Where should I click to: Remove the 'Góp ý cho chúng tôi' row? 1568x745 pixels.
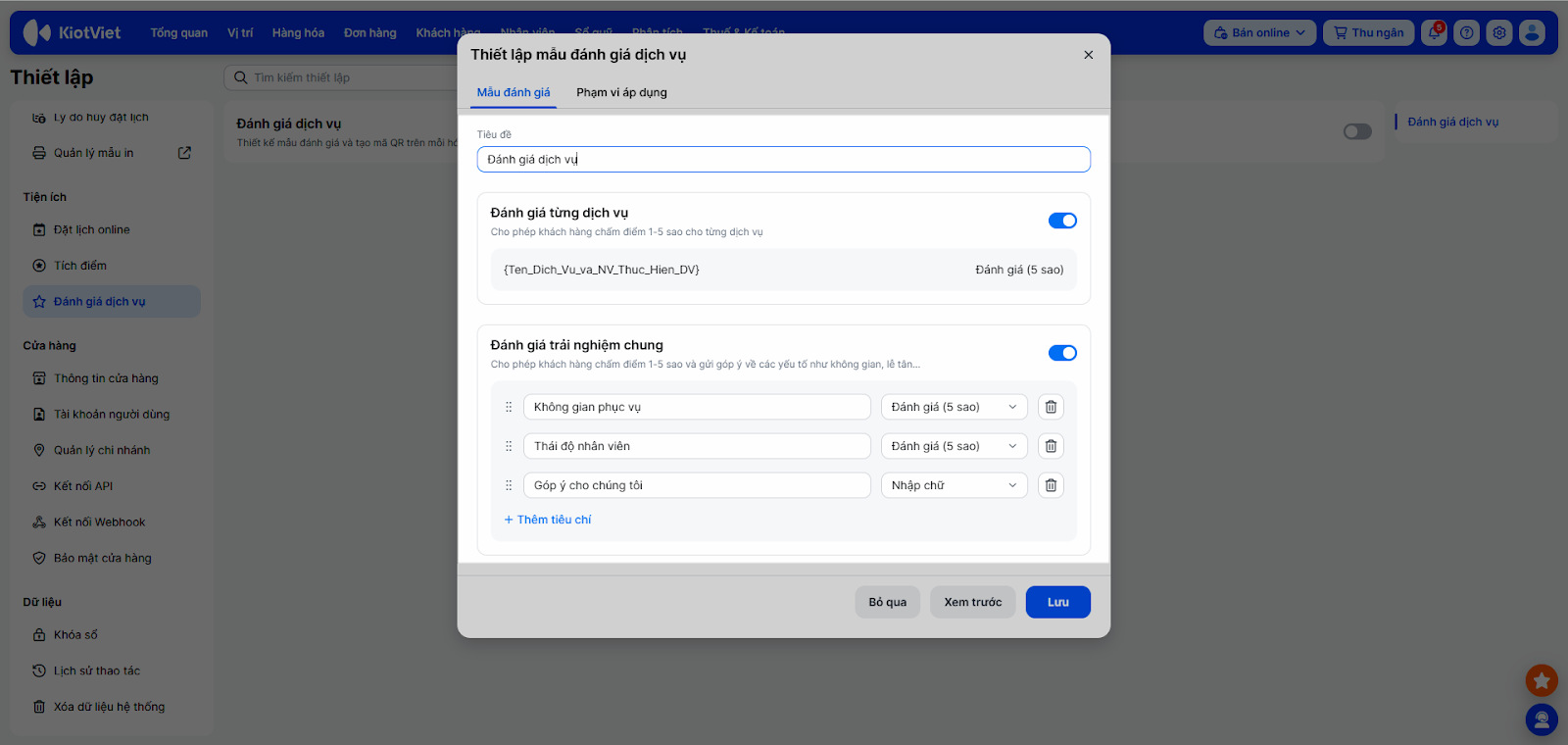tap(1051, 485)
